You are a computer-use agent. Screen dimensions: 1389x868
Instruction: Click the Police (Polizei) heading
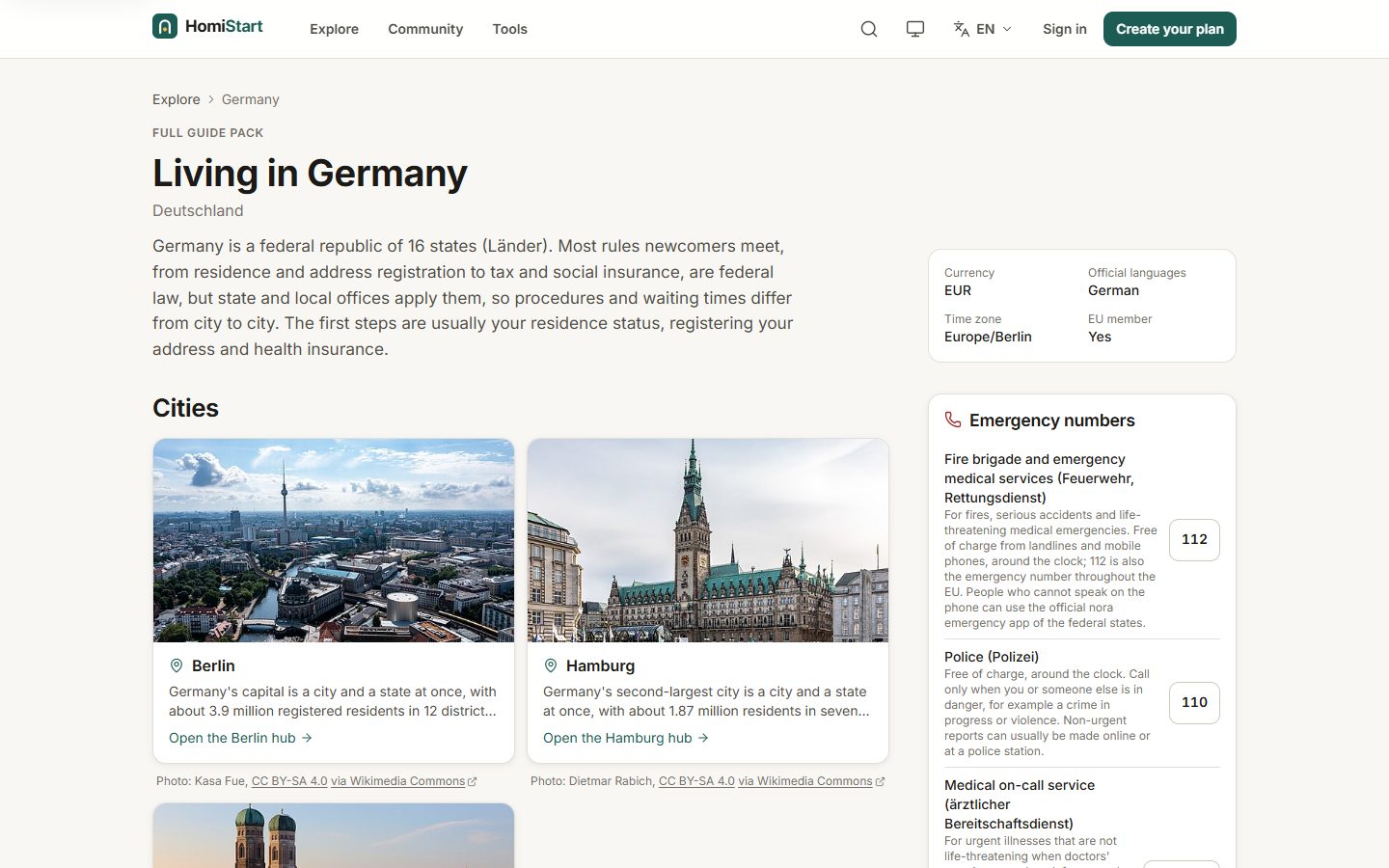(992, 657)
